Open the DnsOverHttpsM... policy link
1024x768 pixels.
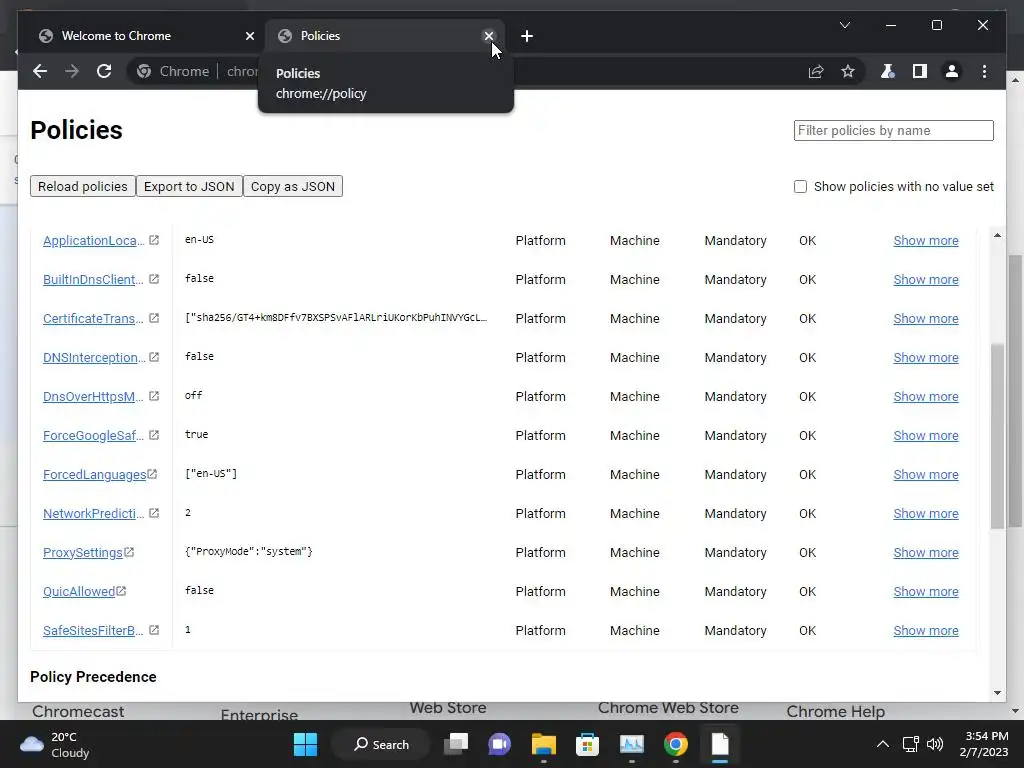pos(93,396)
